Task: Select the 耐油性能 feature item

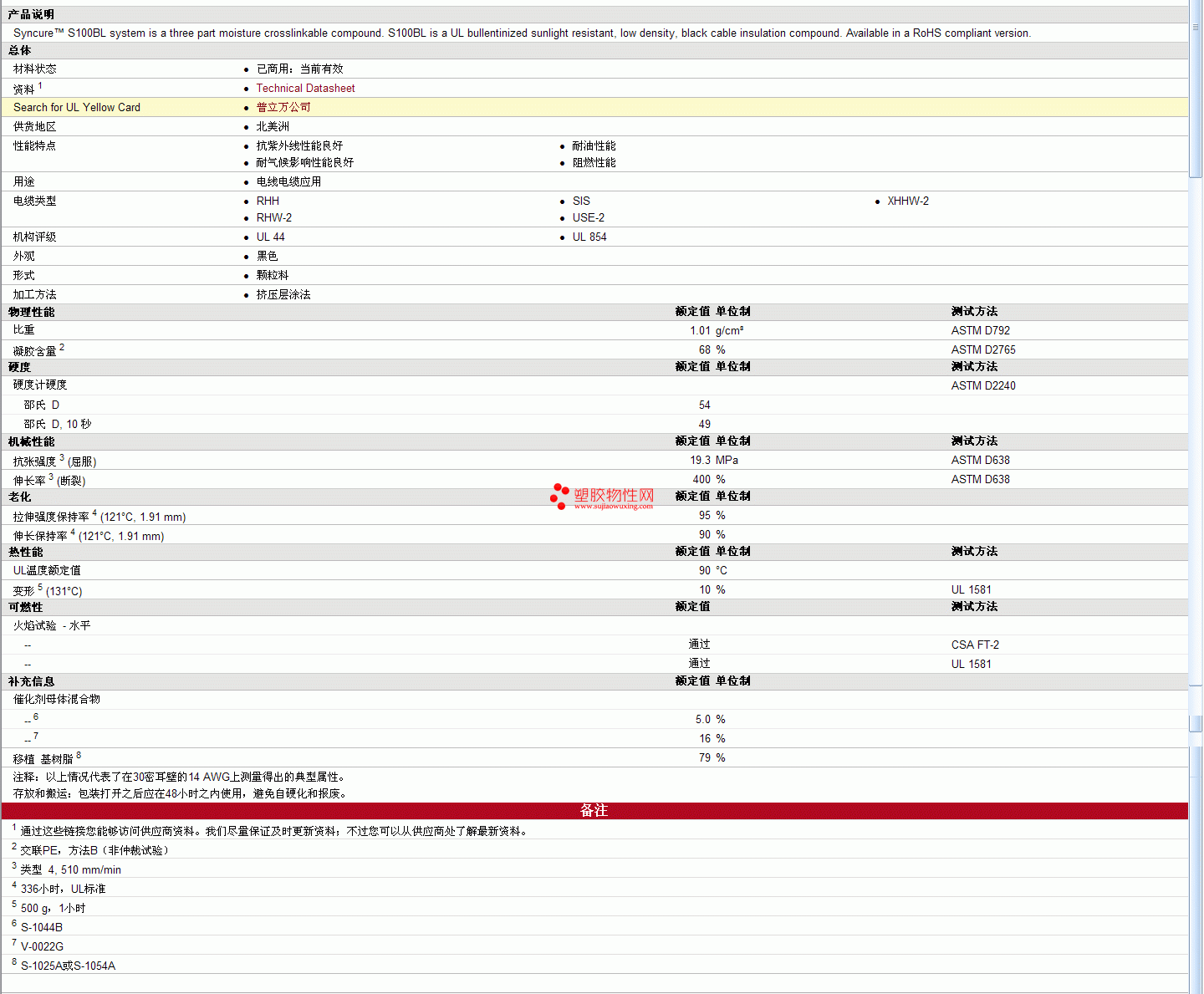Action: 594,145
